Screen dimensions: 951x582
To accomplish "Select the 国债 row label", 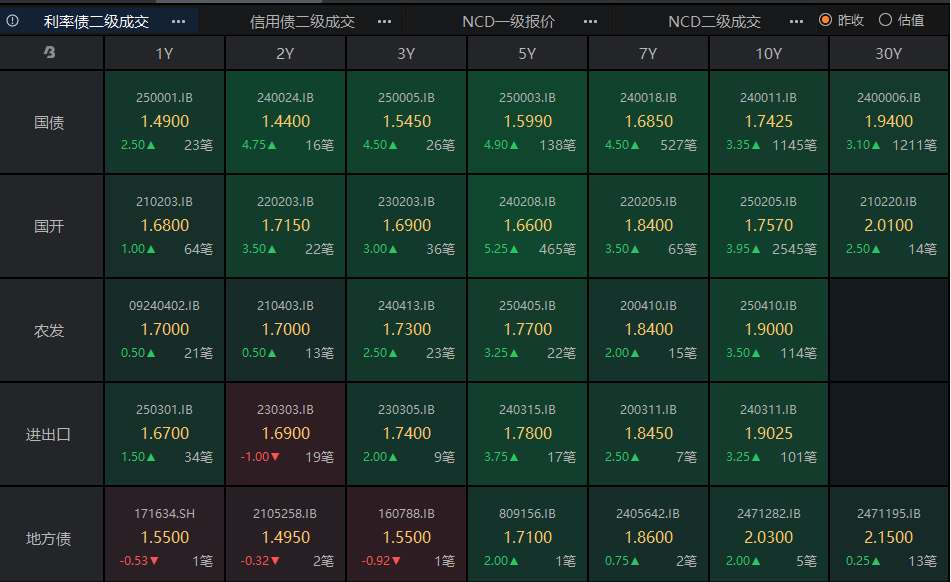I will [50, 122].
